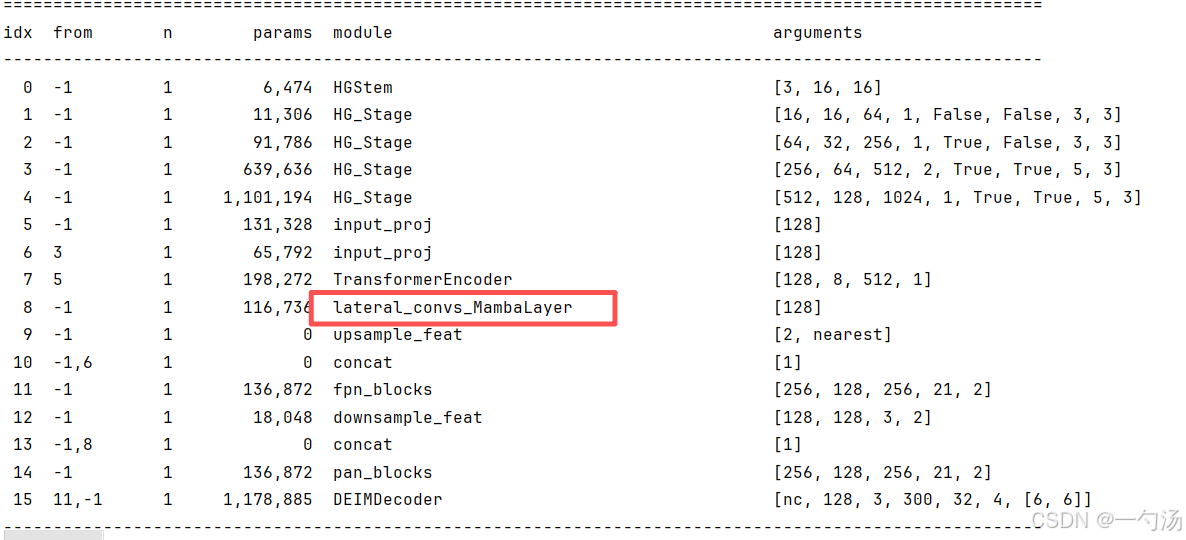
Task: Click the 'from' column header
Action: pyautogui.click(x=73, y=33)
